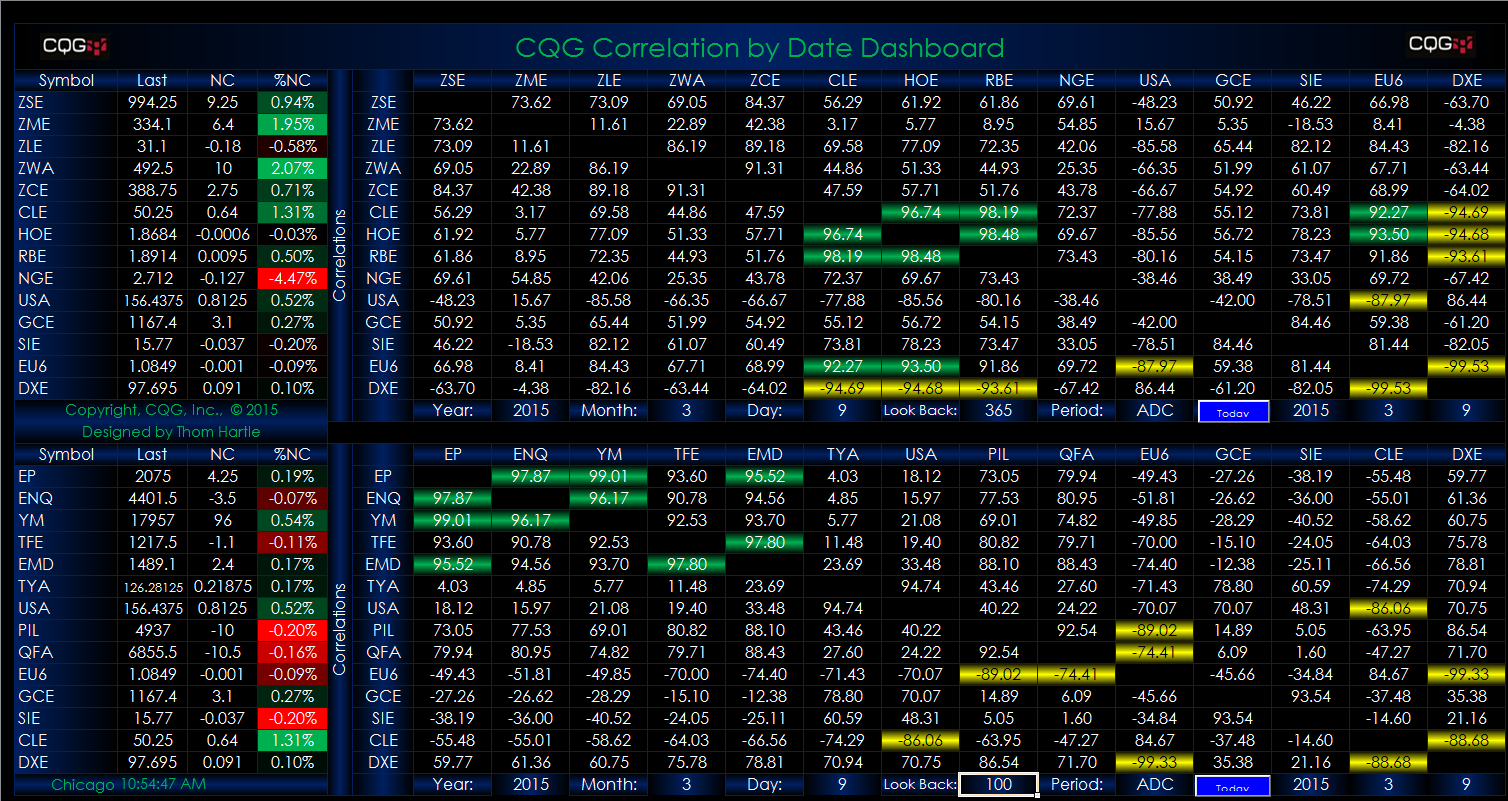Click the QFA column header in lower matrix
Viewport: 1508px width, 801px height.
pos(1076,454)
